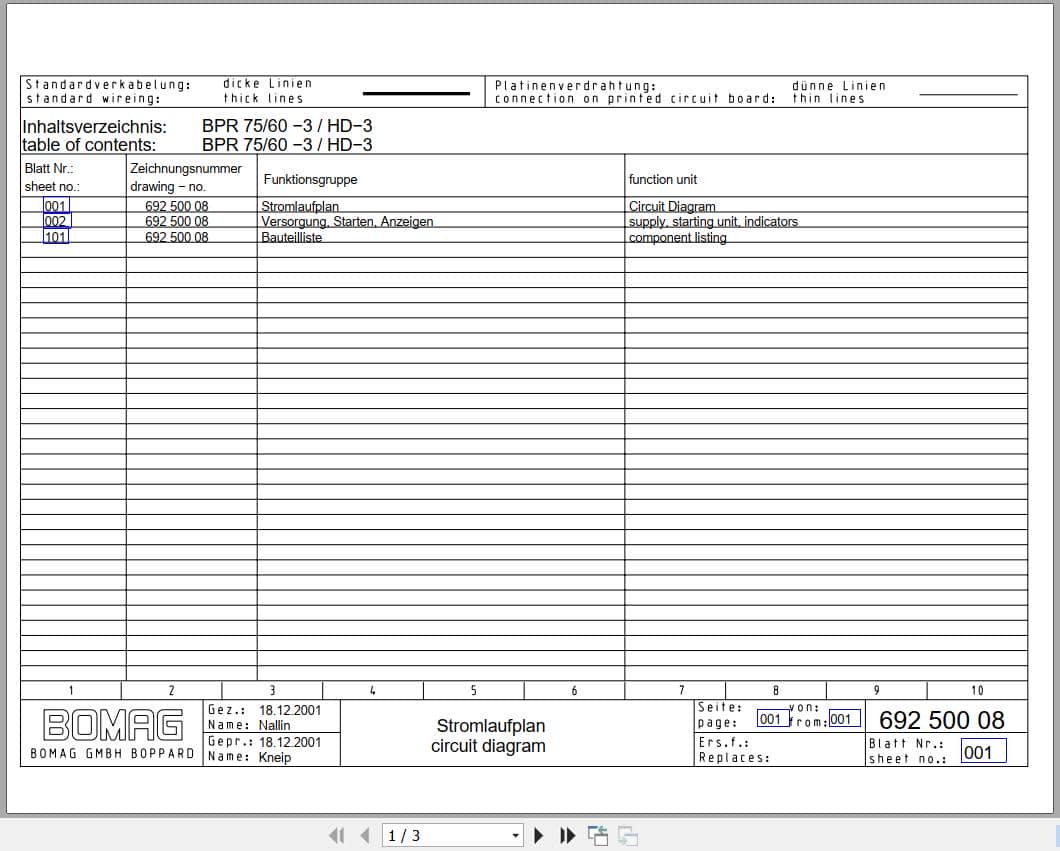Click 'Blatt Nr.:' column header
1060x851 pixels.
[49, 168]
